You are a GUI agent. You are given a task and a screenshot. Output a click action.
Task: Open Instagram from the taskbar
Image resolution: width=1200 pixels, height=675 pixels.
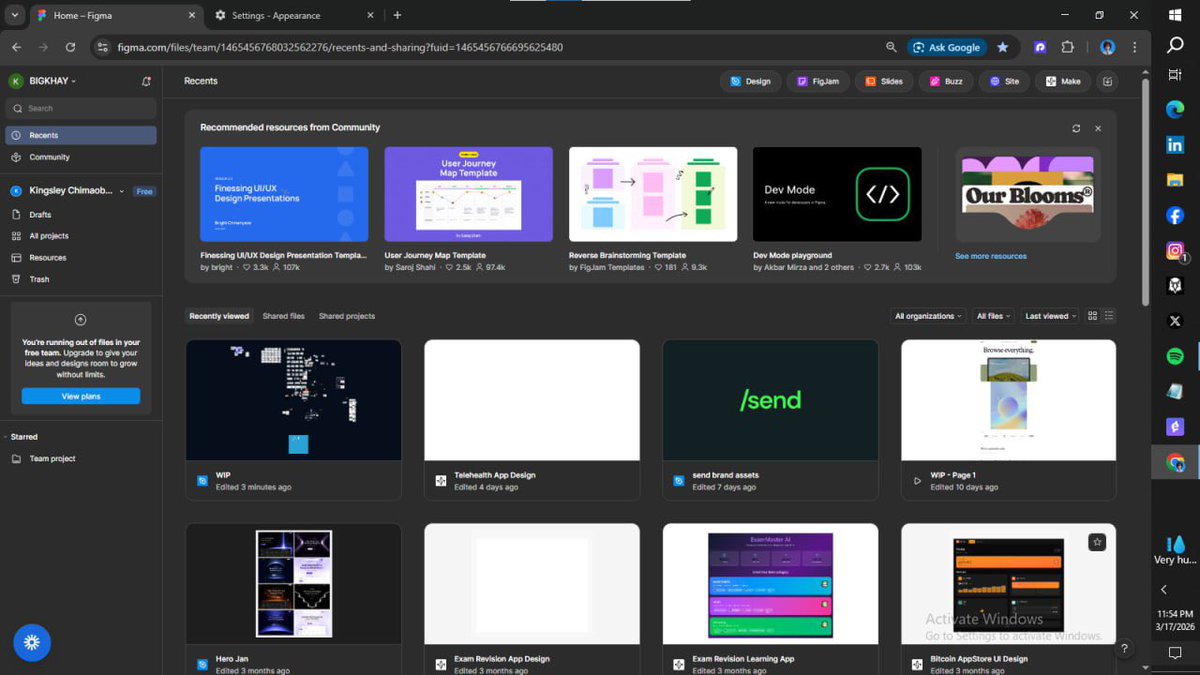point(1175,251)
